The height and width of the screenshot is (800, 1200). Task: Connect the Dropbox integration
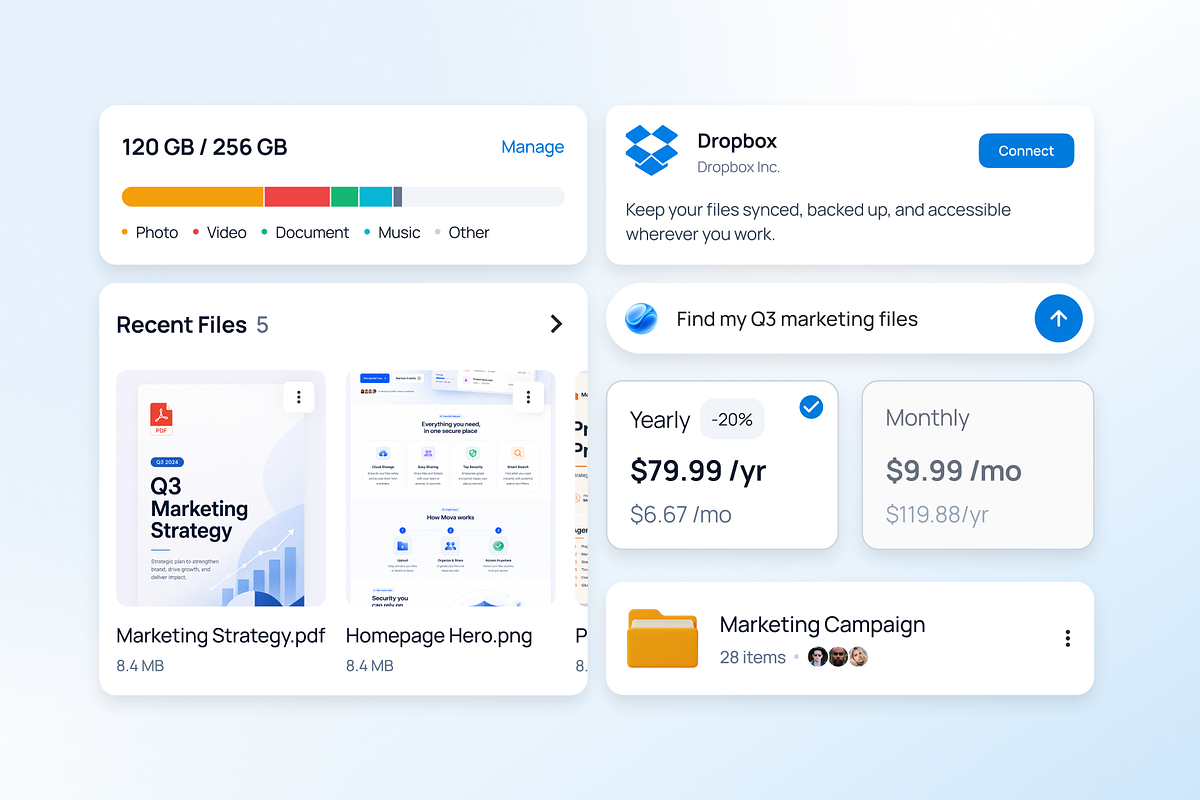pyautogui.click(x=1026, y=151)
